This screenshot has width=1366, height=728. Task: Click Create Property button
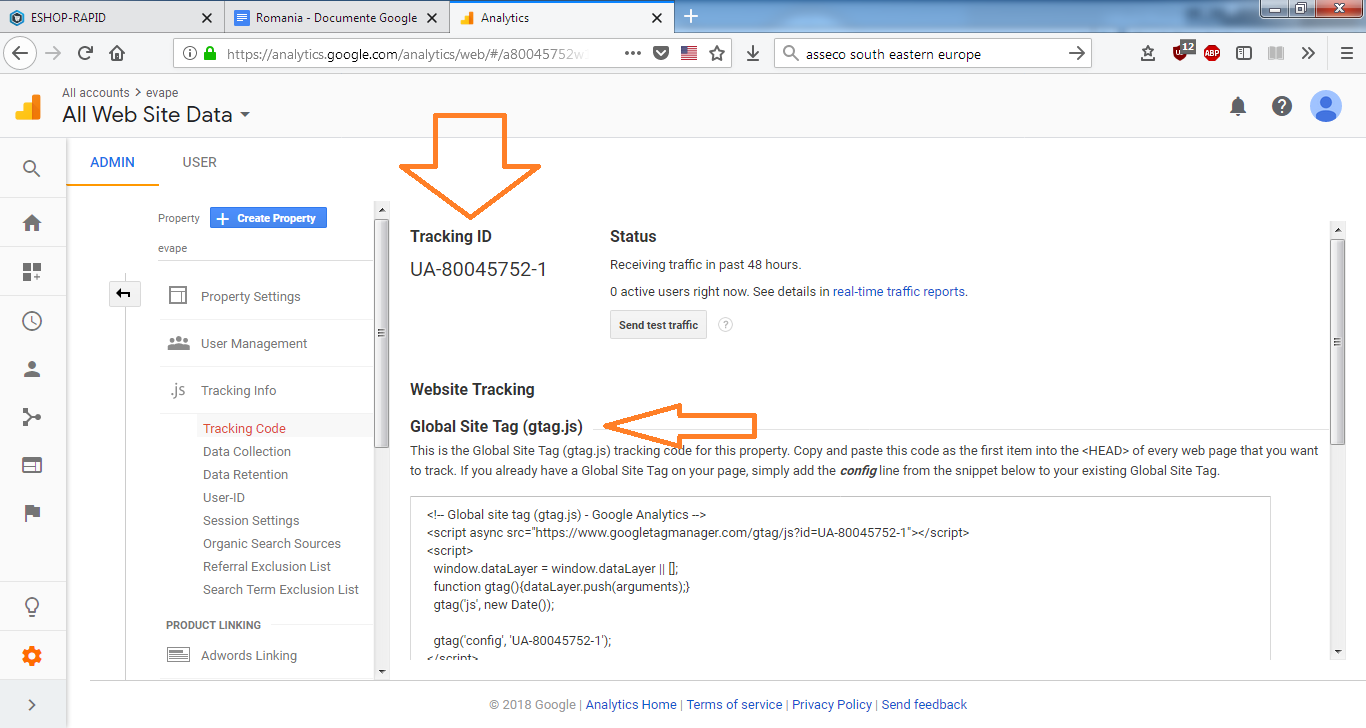click(268, 218)
